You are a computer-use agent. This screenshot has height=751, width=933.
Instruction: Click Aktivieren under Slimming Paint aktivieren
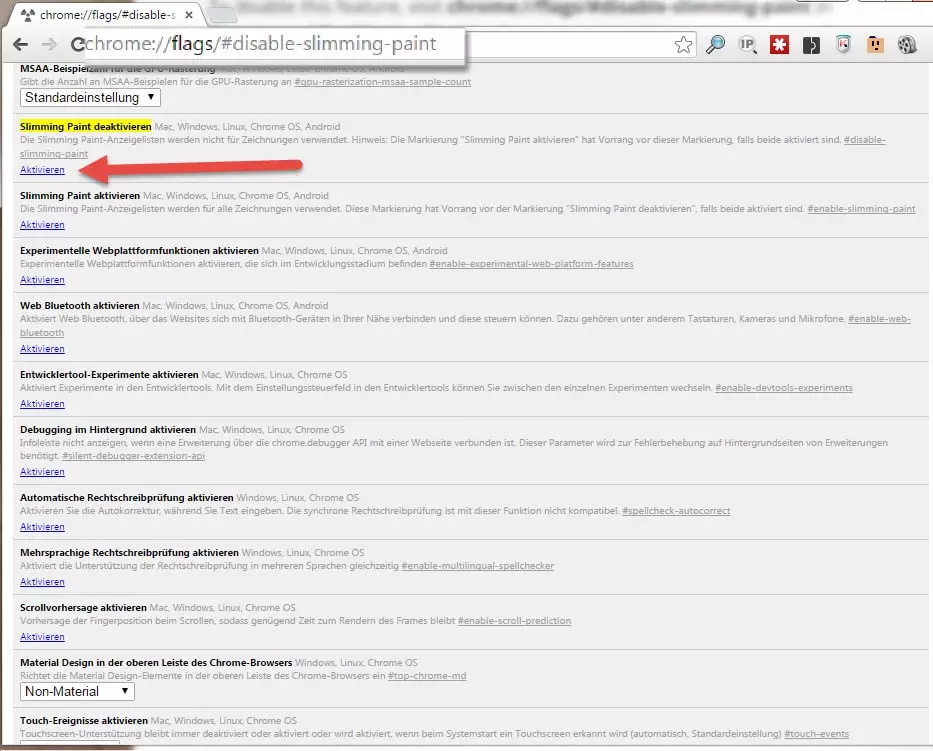(42, 225)
